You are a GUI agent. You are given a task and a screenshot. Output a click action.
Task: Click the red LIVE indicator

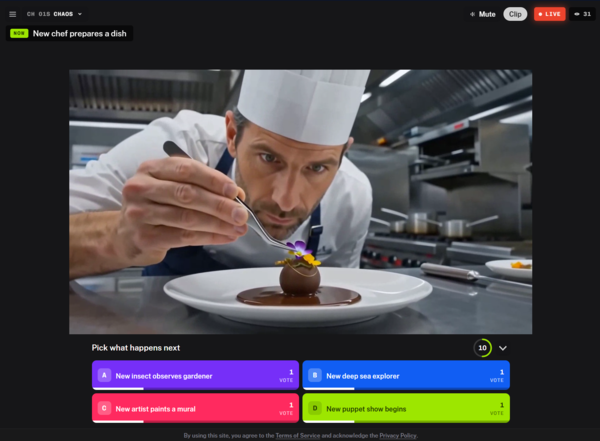coord(549,14)
